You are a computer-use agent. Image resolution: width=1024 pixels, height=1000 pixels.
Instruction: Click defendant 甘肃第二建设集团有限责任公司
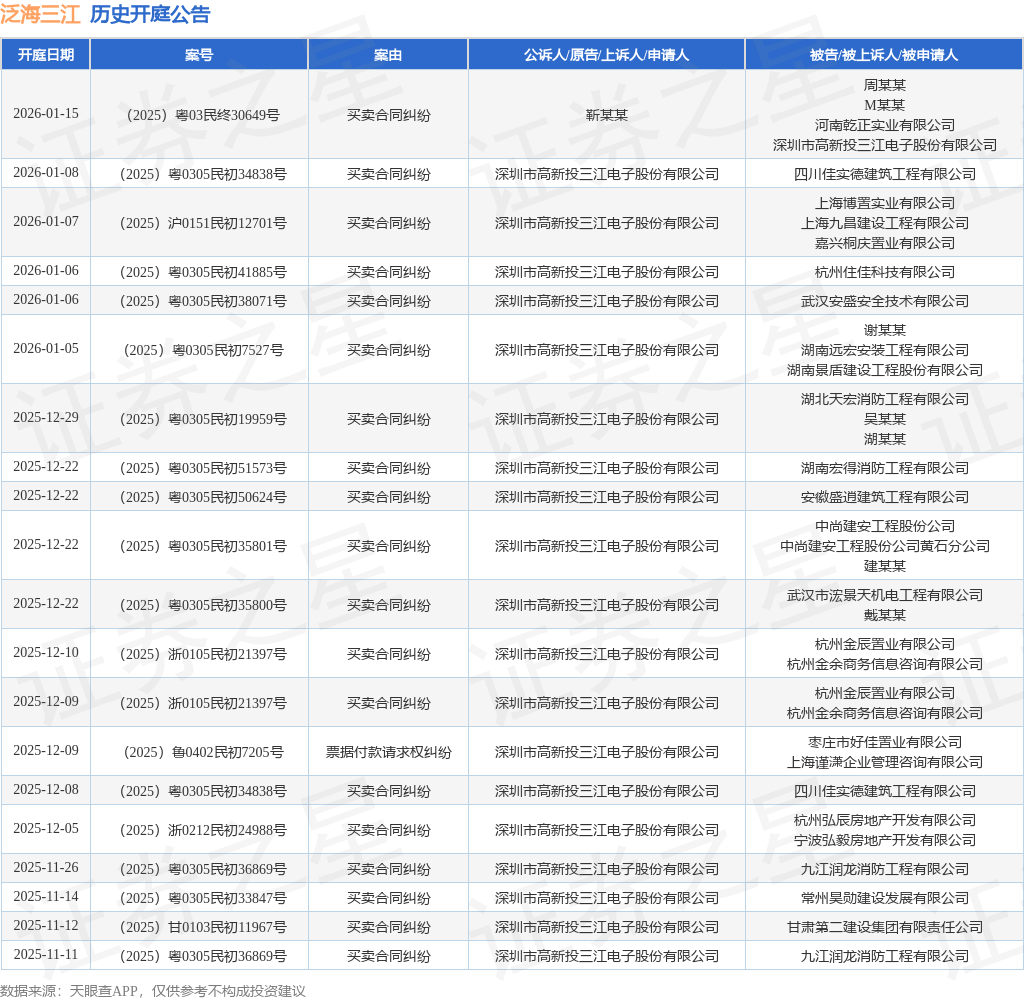pos(884,927)
